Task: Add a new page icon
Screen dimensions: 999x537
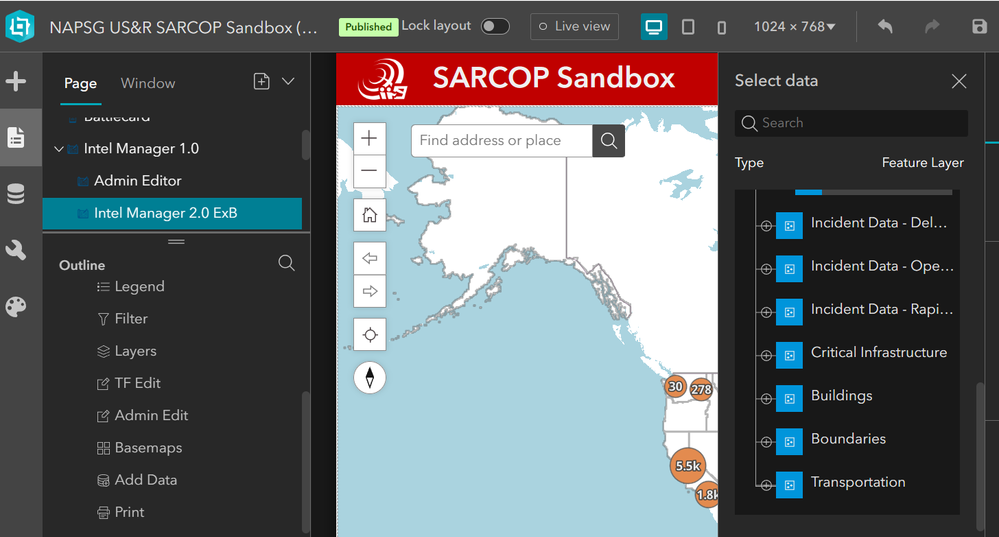Action: [x=261, y=82]
